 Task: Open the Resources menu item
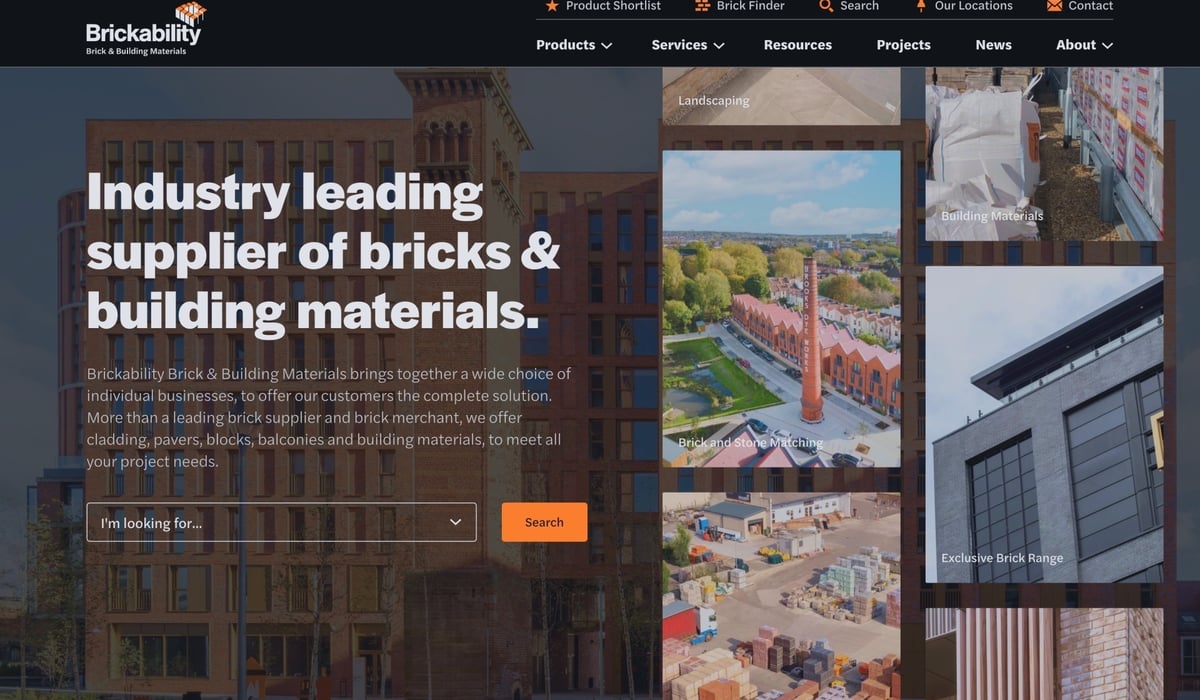click(798, 45)
